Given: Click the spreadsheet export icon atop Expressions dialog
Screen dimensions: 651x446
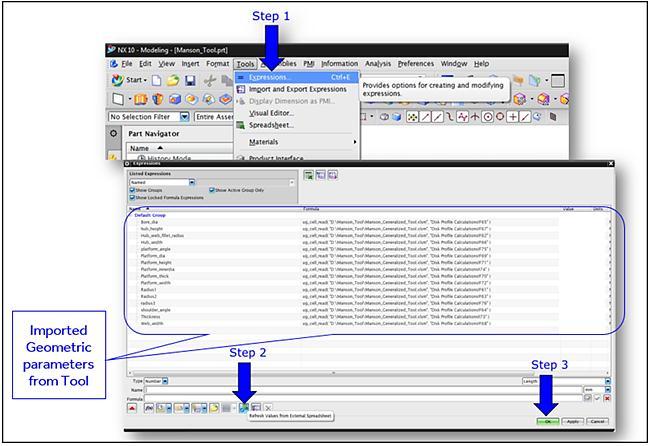Looking at the screenshot, I should [308, 175].
